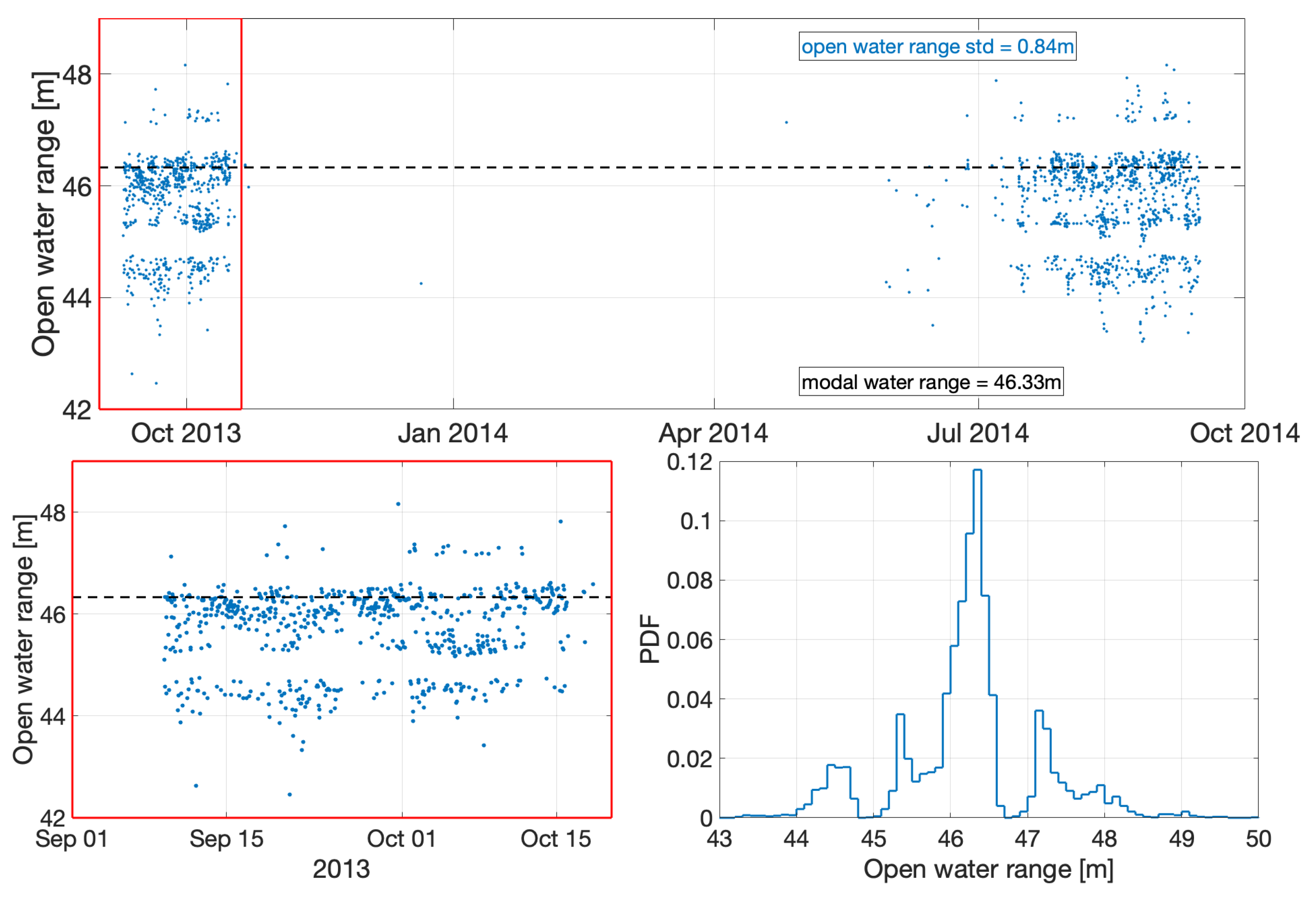Click the 'modal water range = 46.33m' annotation box
The height and width of the screenshot is (901, 1316).
[x=931, y=382]
